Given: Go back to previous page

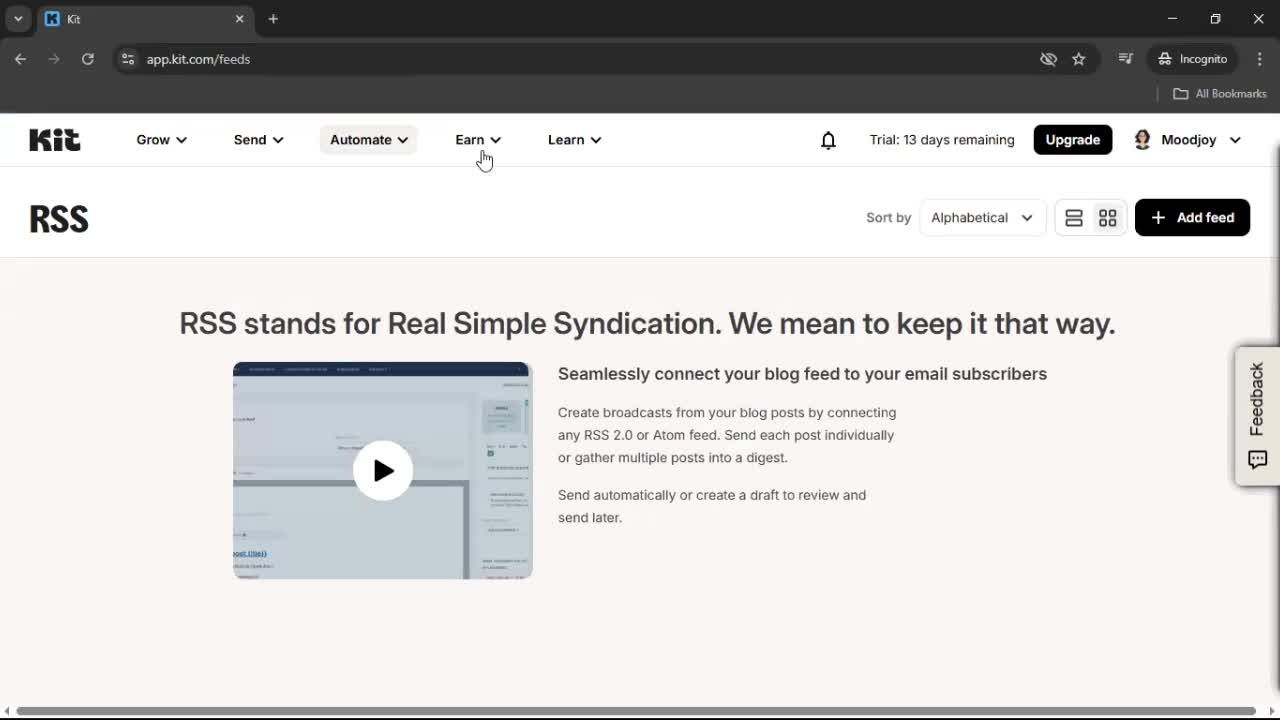Looking at the screenshot, I should (x=21, y=59).
